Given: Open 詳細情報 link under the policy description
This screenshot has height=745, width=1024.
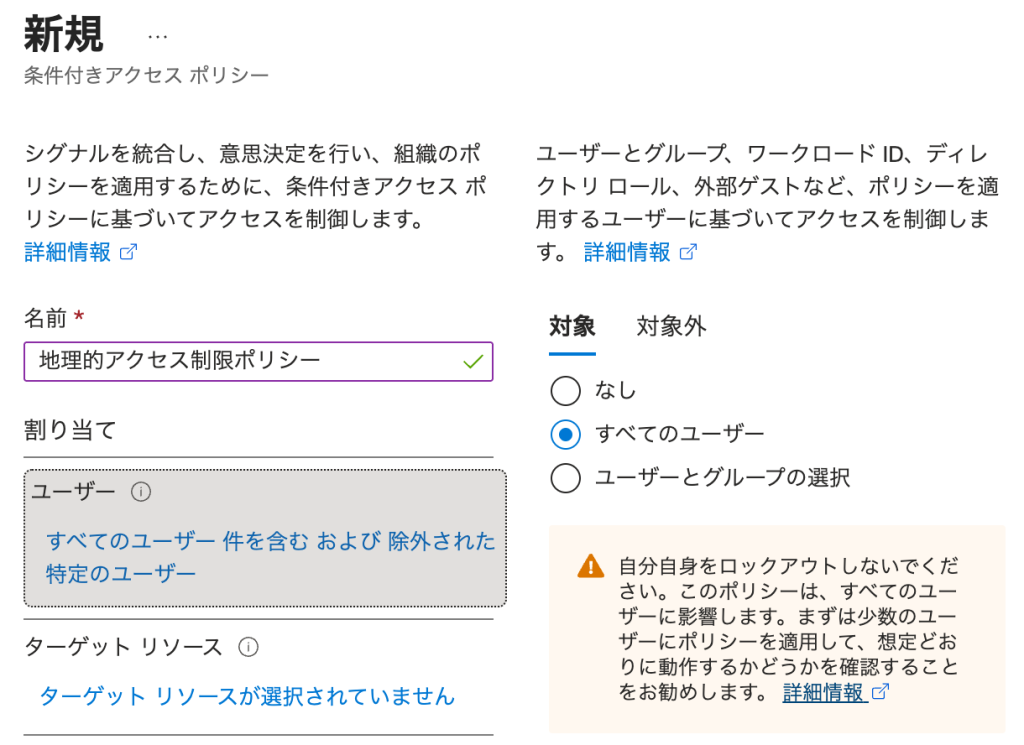Looking at the screenshot, I should [68, 252].
